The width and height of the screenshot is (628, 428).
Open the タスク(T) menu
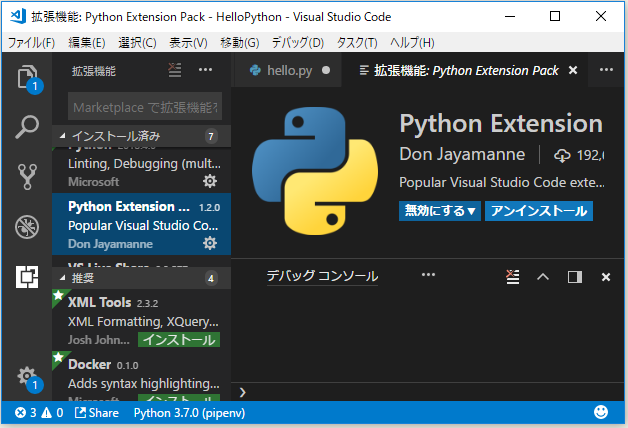point(357,42)
